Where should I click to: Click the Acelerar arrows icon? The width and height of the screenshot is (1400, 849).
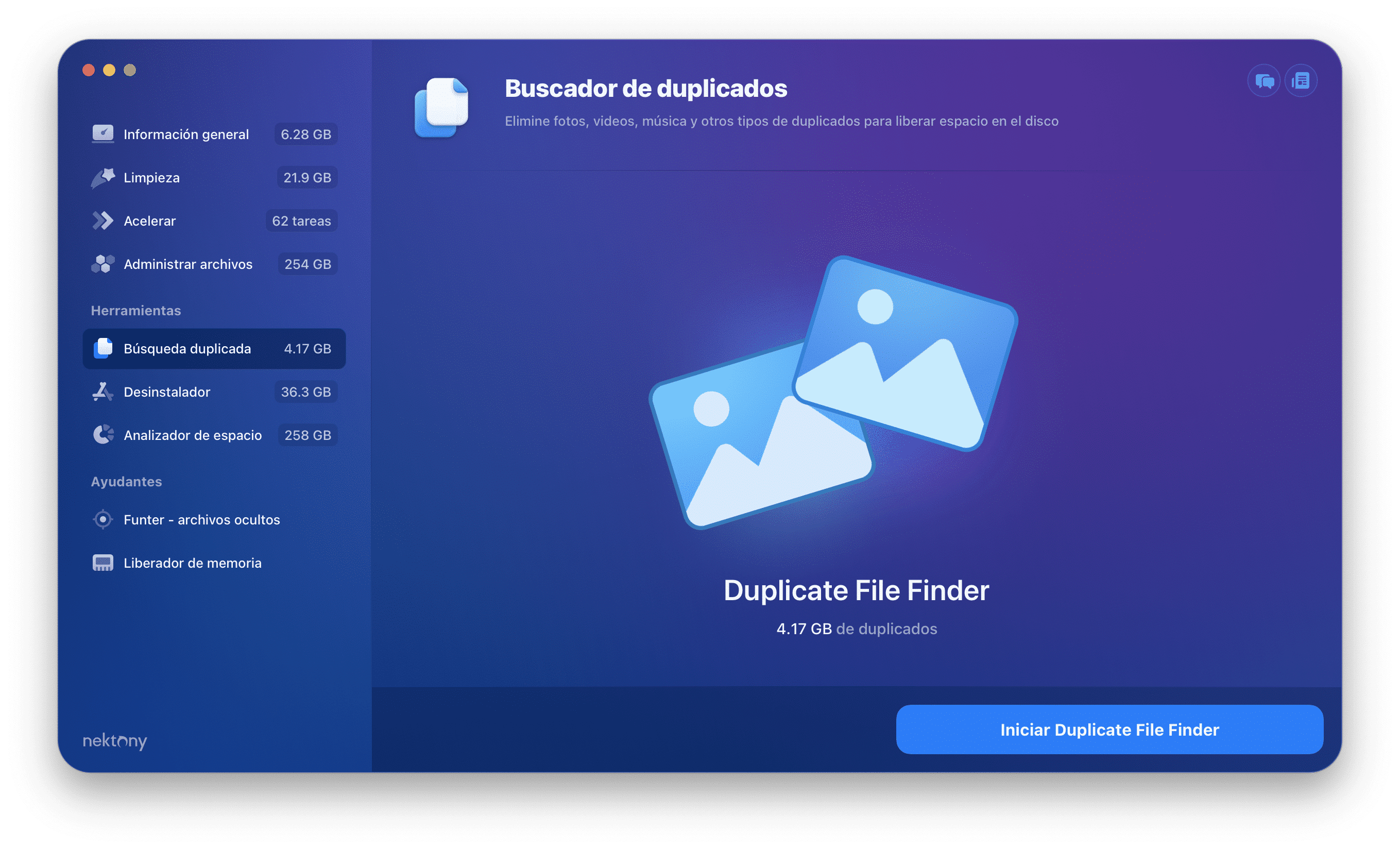tap(103, 220)
